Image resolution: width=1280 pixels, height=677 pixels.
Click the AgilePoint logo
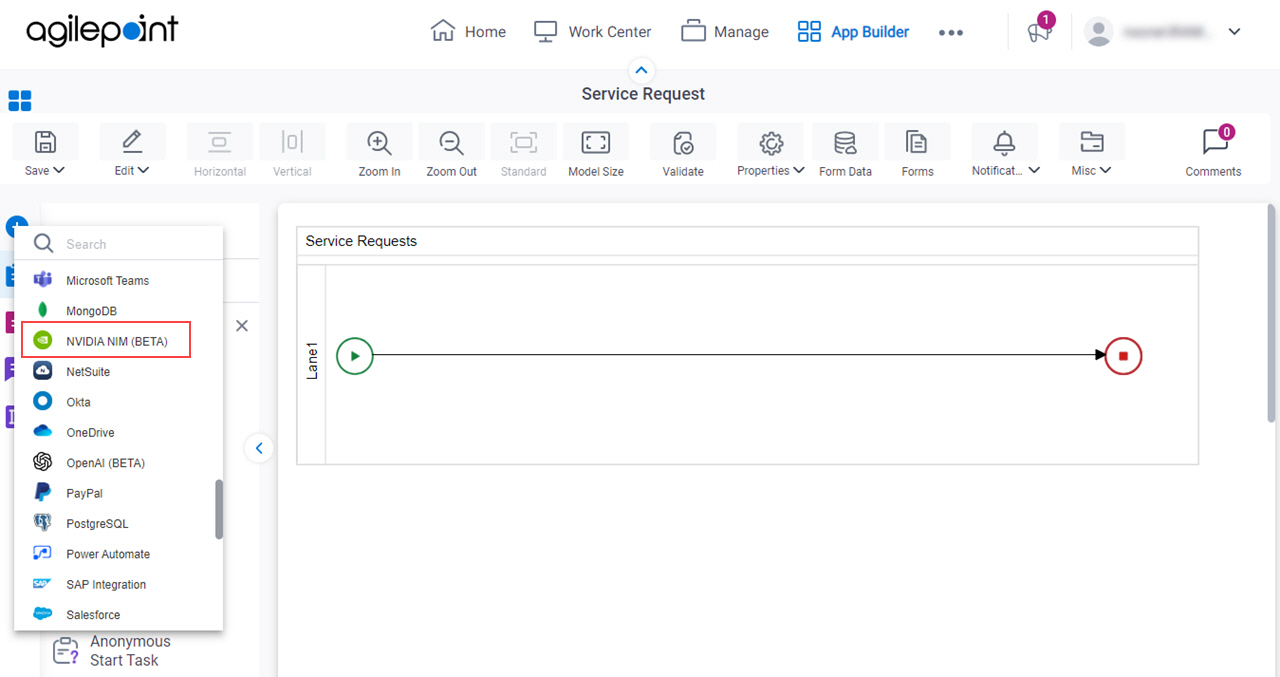click(102, 31)
